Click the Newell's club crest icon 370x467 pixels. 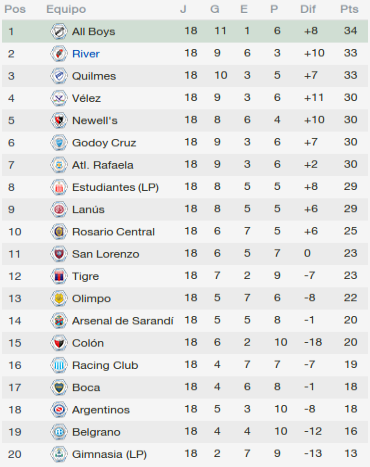coord(59,120)
